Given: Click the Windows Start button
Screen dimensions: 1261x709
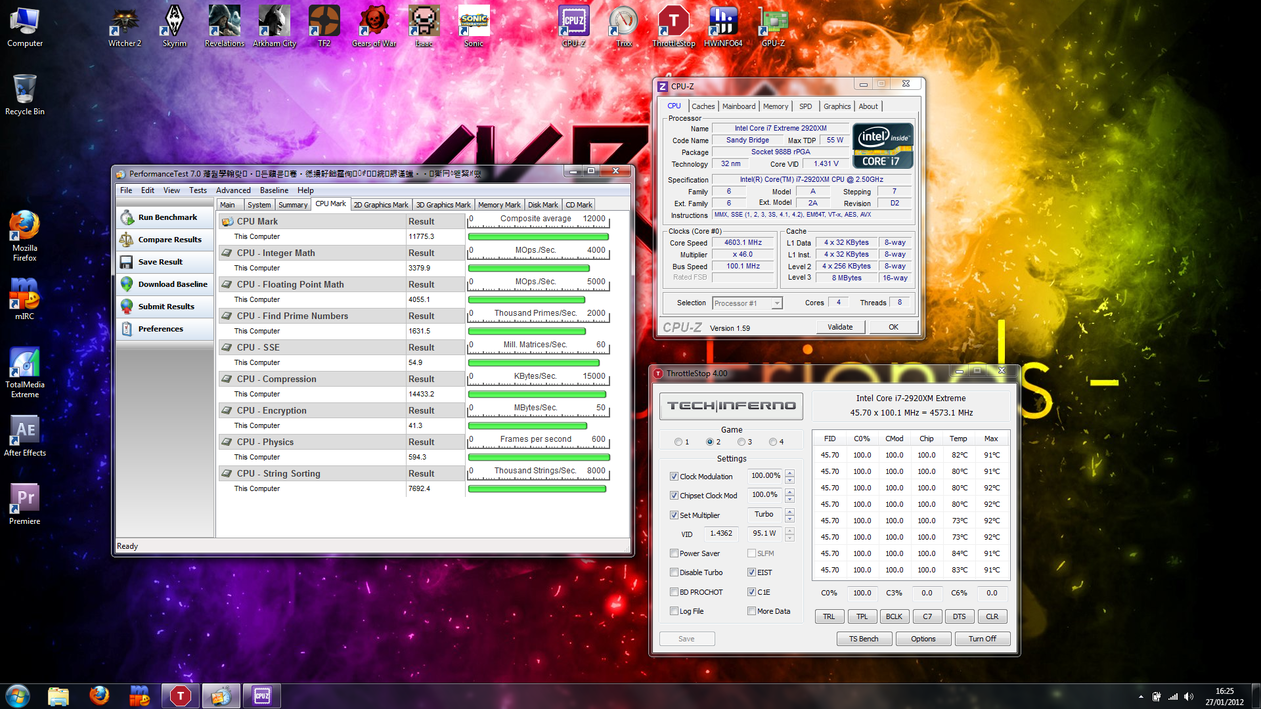Looking at the screenshot, I should pos(17,695).
